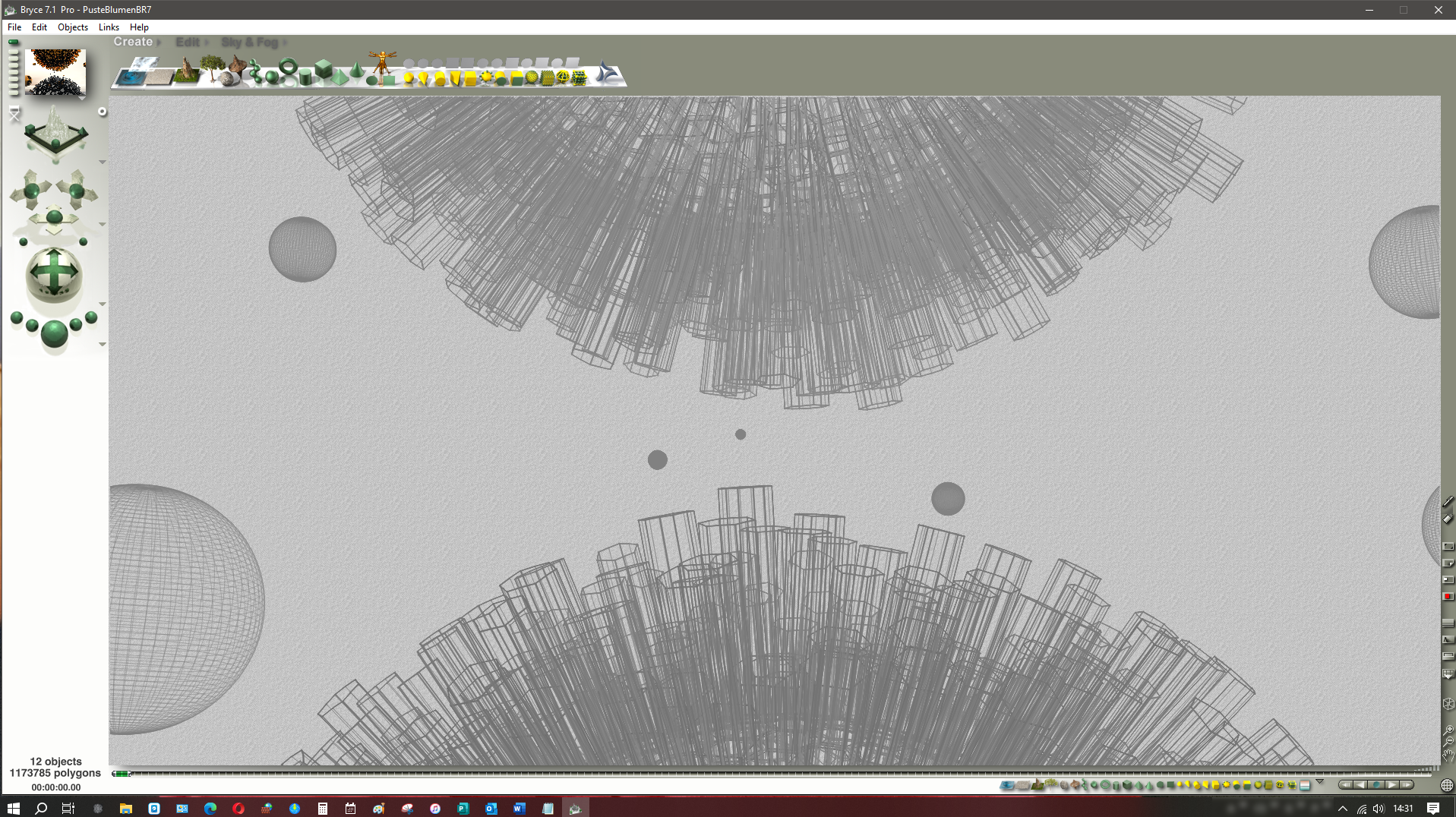Open the camera cross controls options triangle

102,225
